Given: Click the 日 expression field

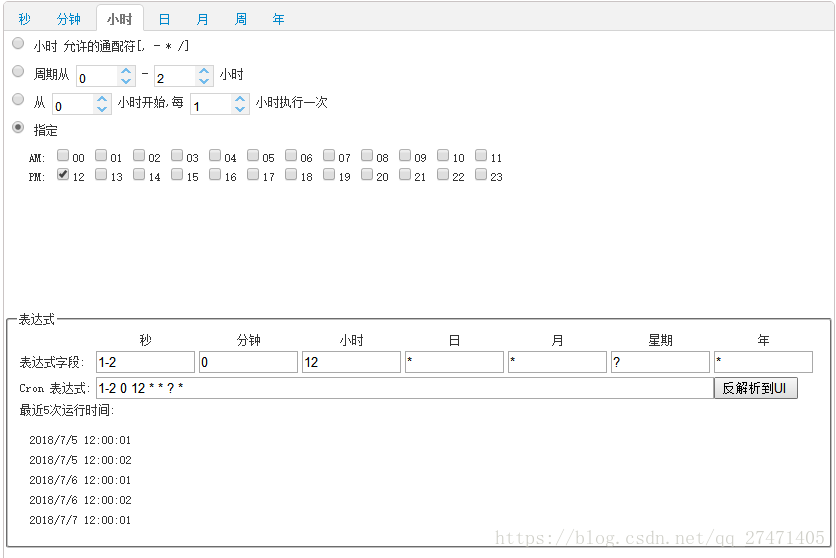Looking at the screenshot, I should (x=454, y=362).
